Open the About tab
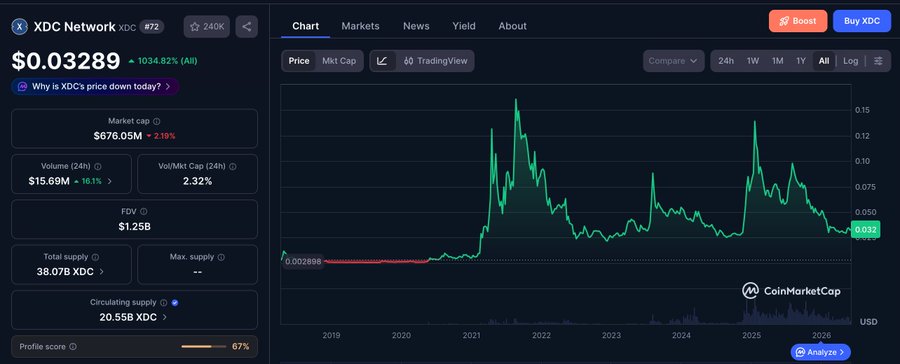This screenshot has width=900, height=364. tap(513, 26)
